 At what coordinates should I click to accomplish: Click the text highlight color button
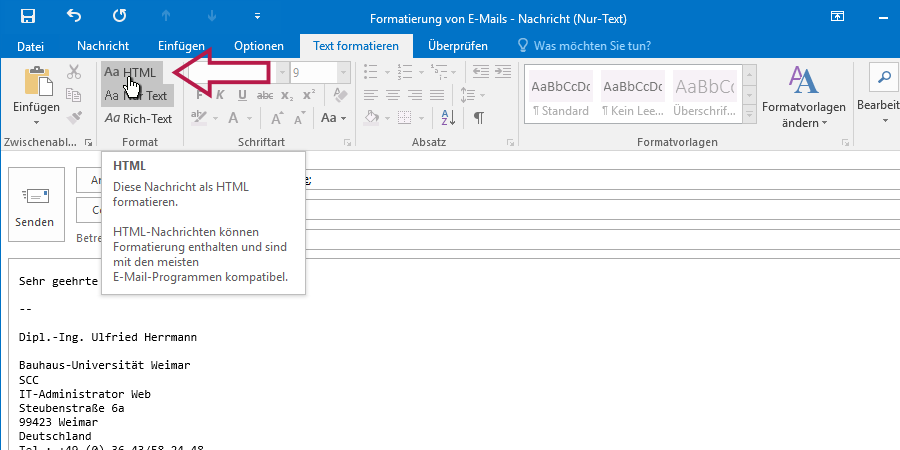[199, 118]
